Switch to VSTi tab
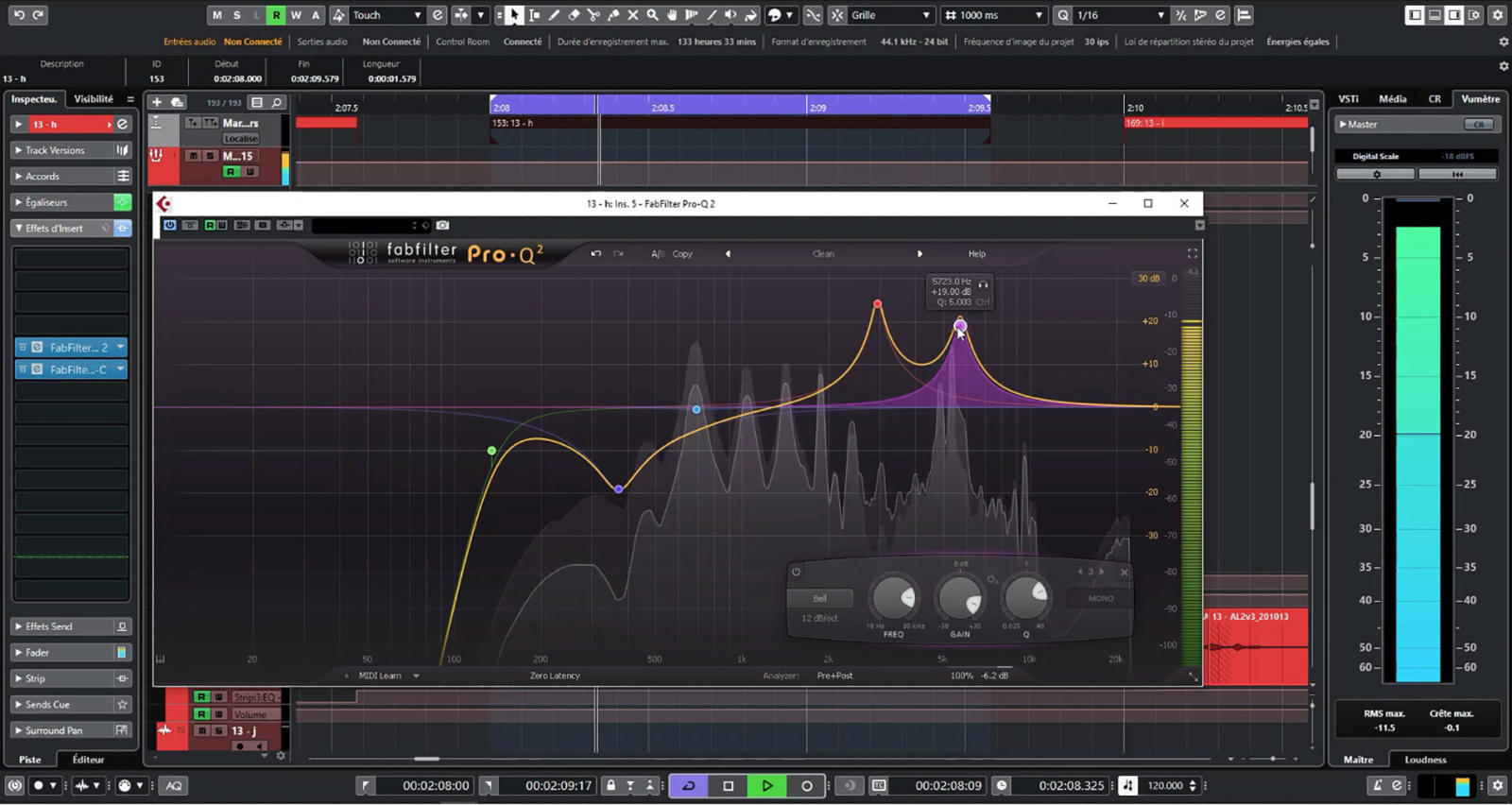Viewport: 1512px width, 805px height. 1349,98
